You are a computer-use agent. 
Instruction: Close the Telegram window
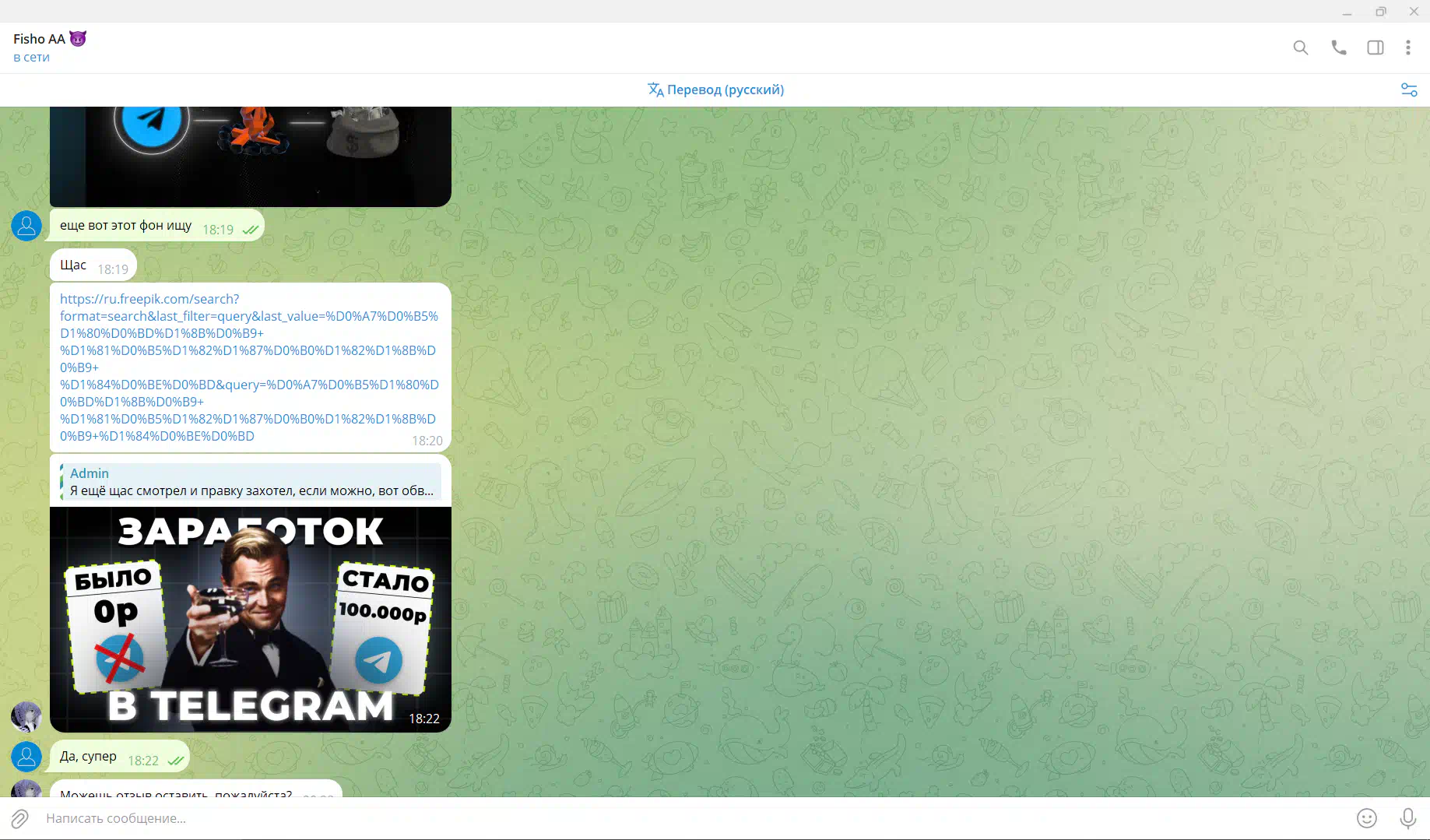point(1414,12)
